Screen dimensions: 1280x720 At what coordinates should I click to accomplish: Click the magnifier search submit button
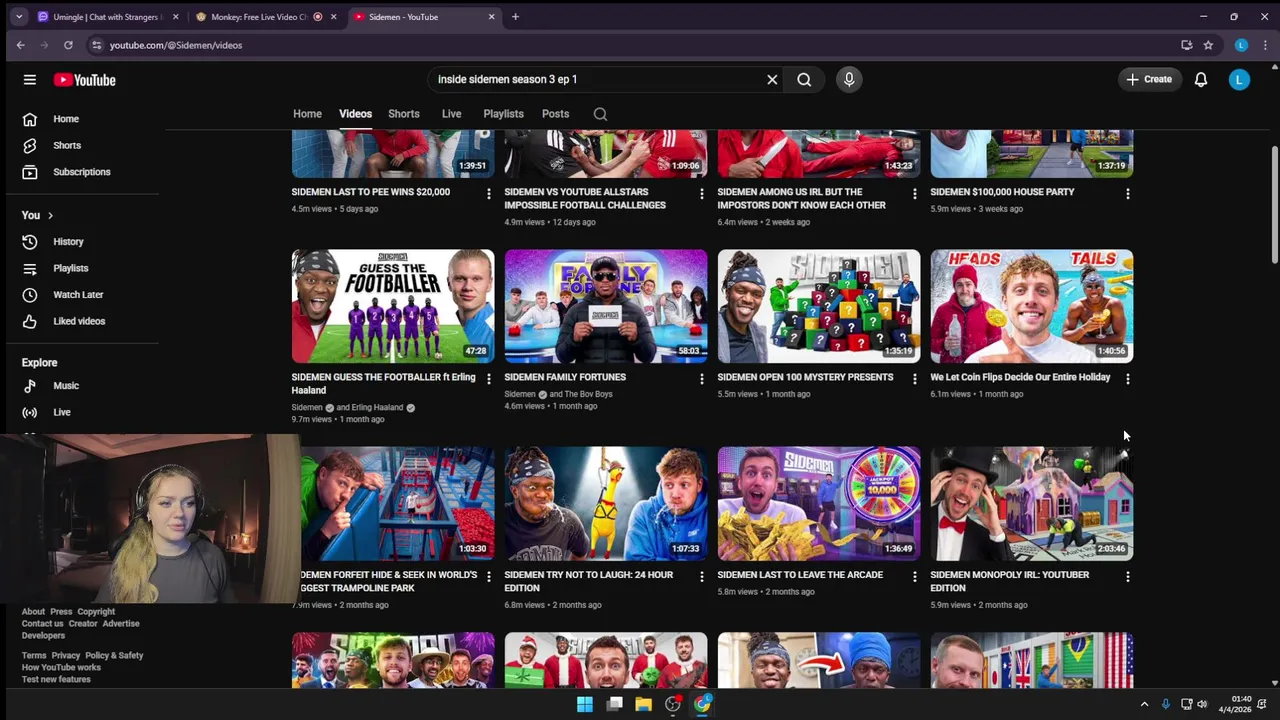click(x=804, y=80)
